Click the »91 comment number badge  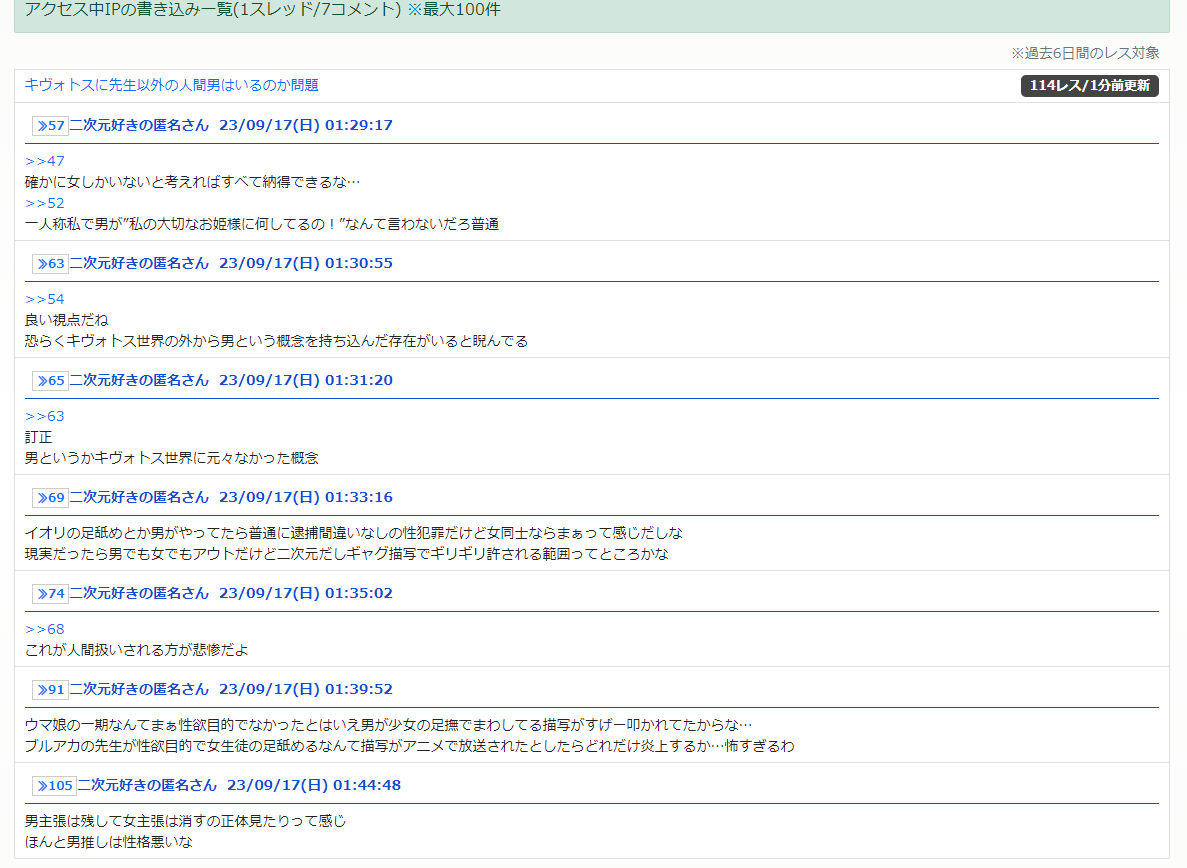tap(50, 690)
